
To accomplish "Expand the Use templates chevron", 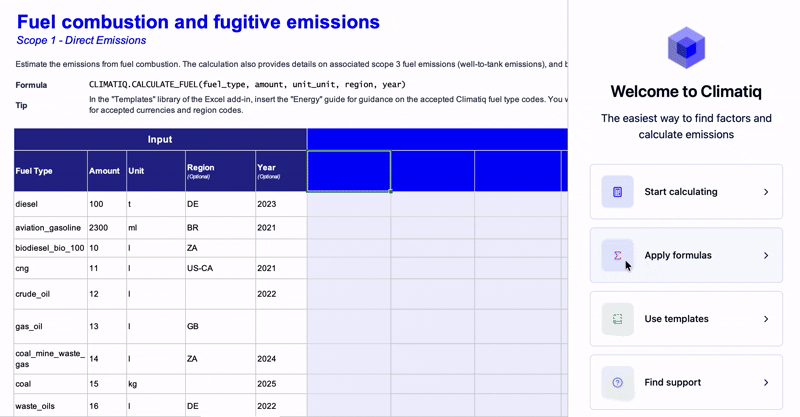I will (x=766, y=319).
